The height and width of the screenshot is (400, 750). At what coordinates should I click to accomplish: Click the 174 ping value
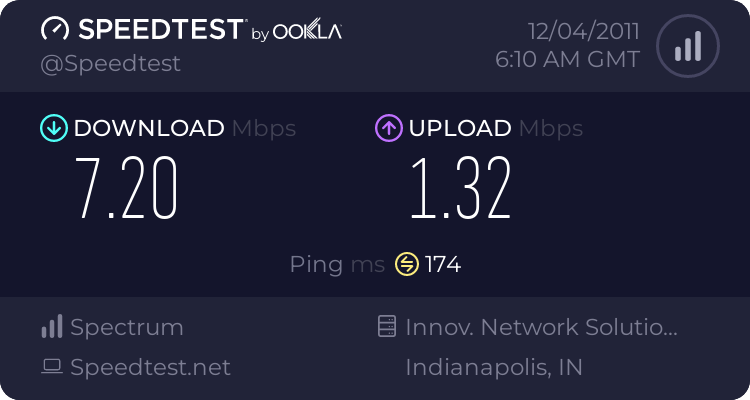pyautogui.click(x=443, y=264)
